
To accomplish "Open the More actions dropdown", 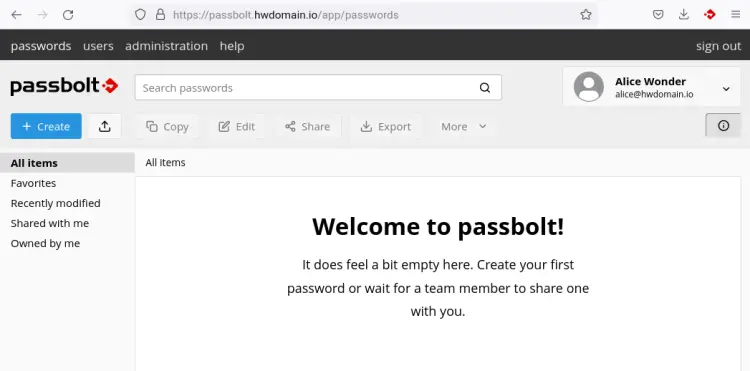I will [x=463, y=127].
